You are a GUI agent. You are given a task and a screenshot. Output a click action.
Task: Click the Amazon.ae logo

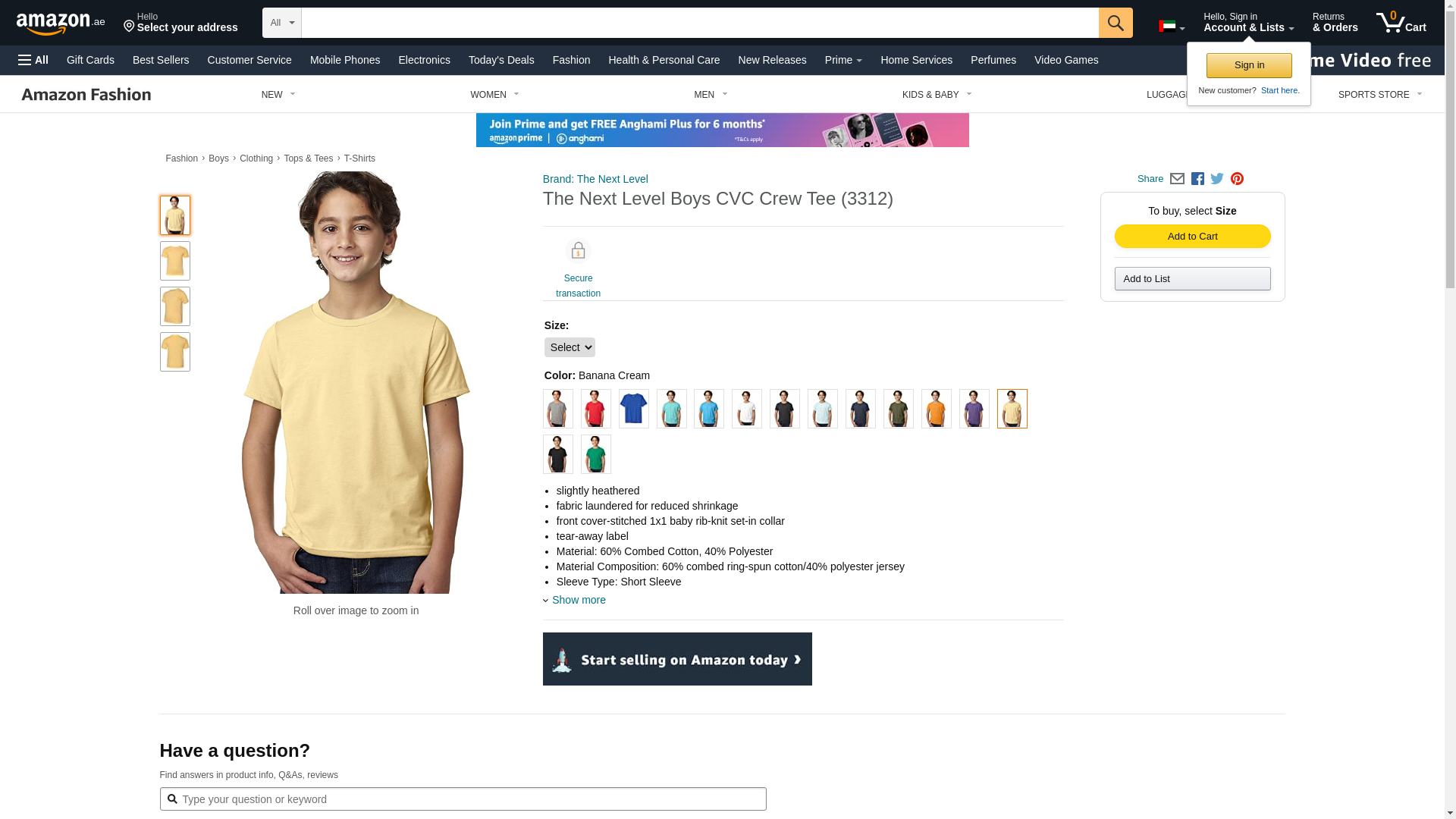click(x=61, y=23)
